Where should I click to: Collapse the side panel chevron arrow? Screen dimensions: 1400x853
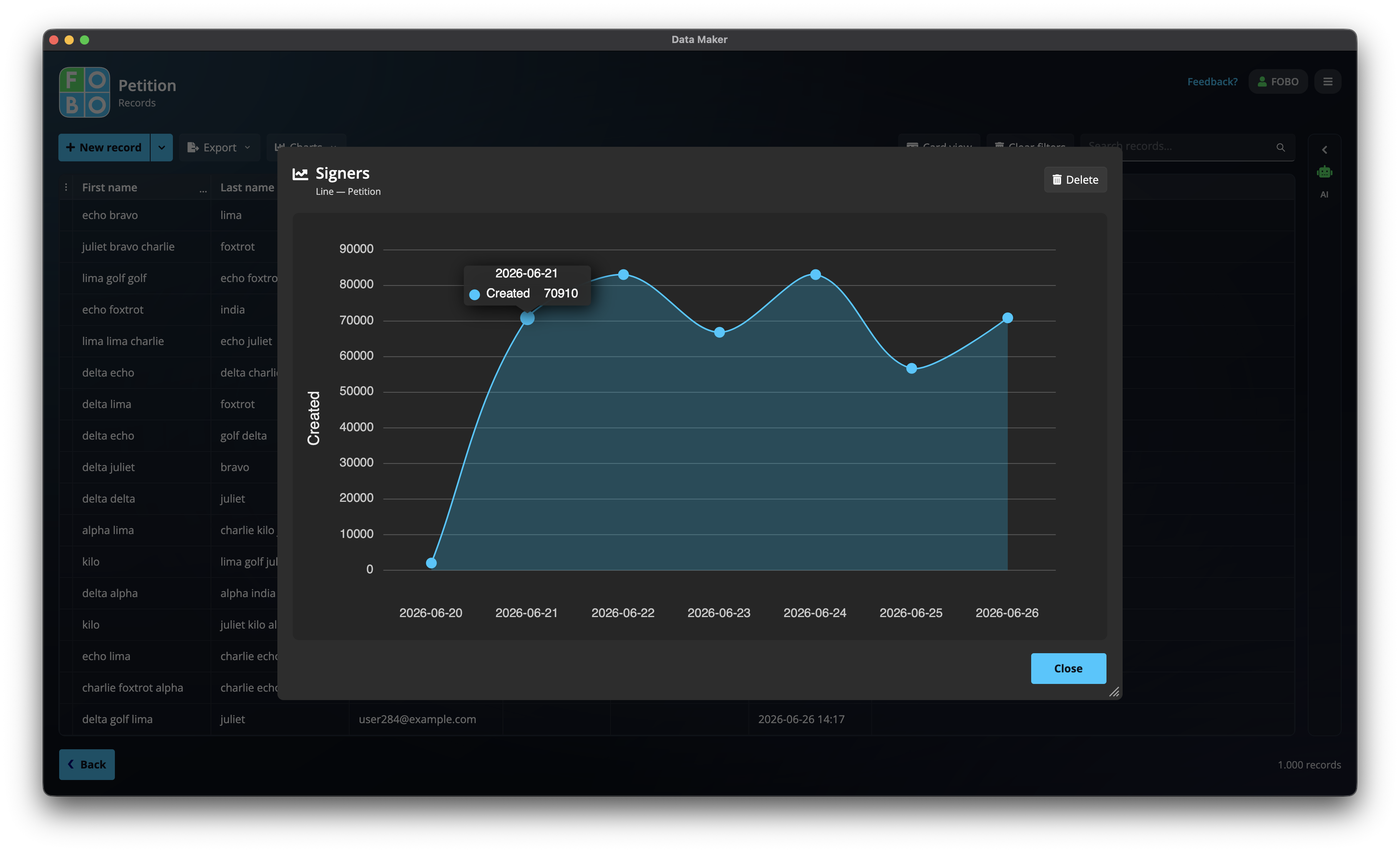point(1324,150)
